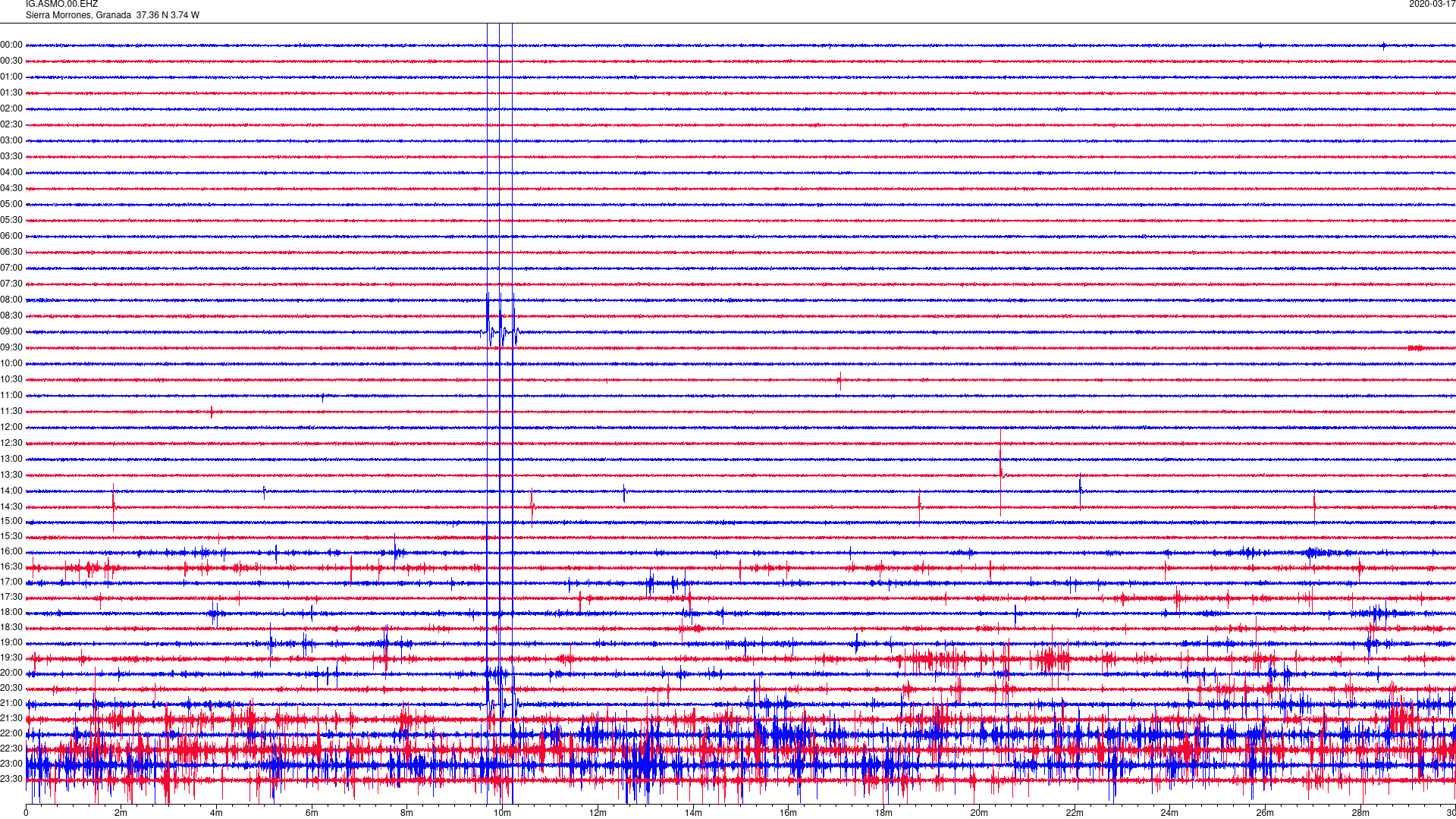This screenshot has width=1456, height=819.
Task: Click the Sierra Morrones, Granada location text
Action: [78, 15]
